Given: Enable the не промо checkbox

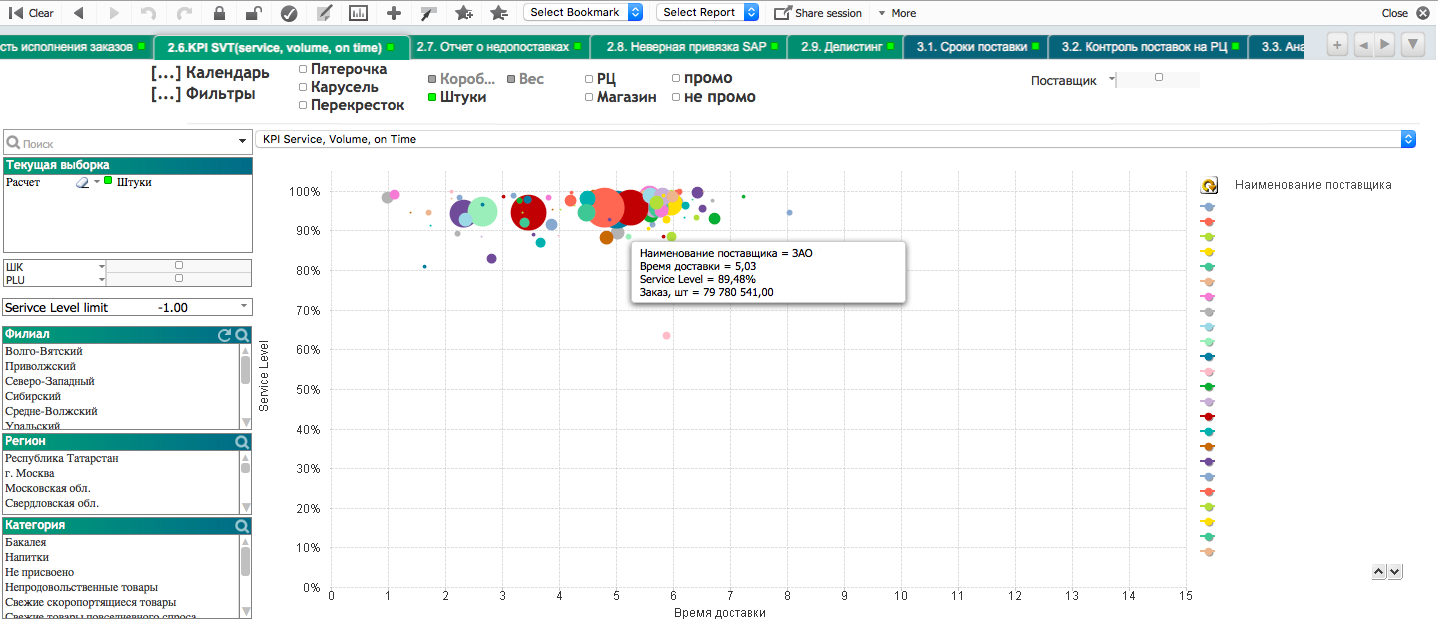Looking at the screenshot, I should click(676, 97).
